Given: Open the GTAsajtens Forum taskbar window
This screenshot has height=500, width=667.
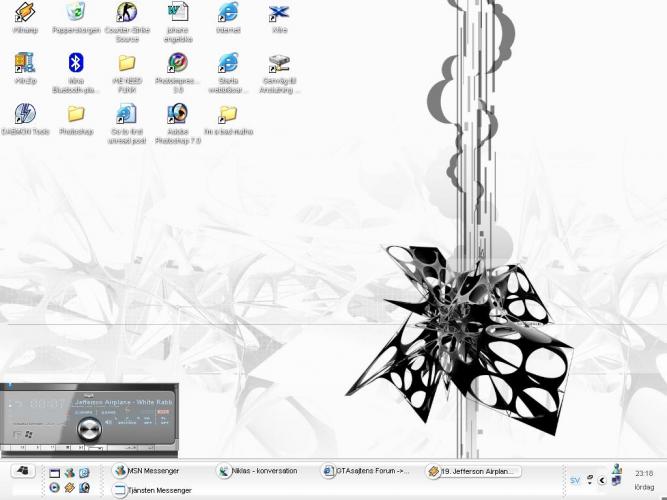Looking at the screenshot, I should pyautogui.click(x=368, y=471).
